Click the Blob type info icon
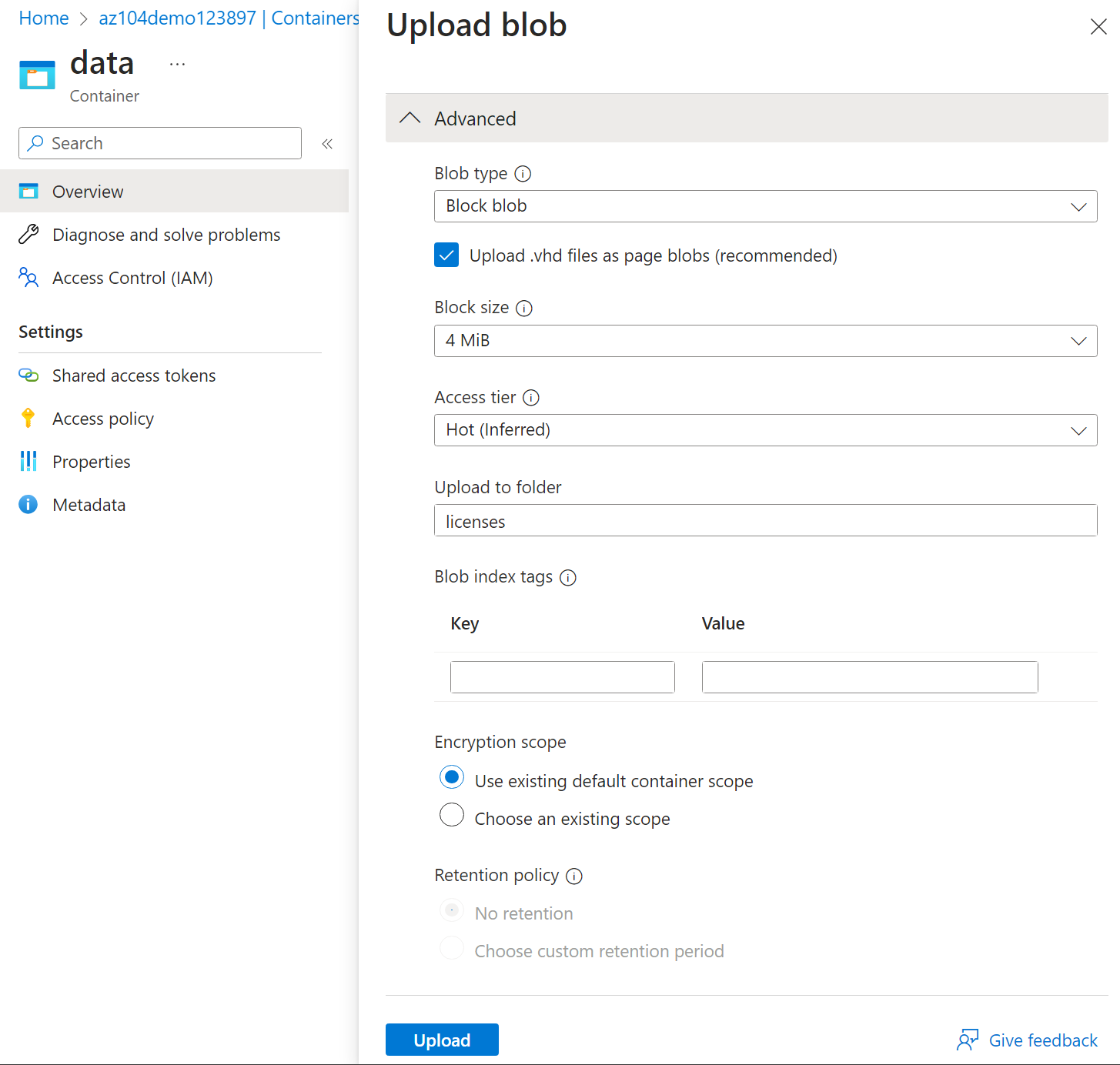 pyautogui.click(x=523, y=174)
